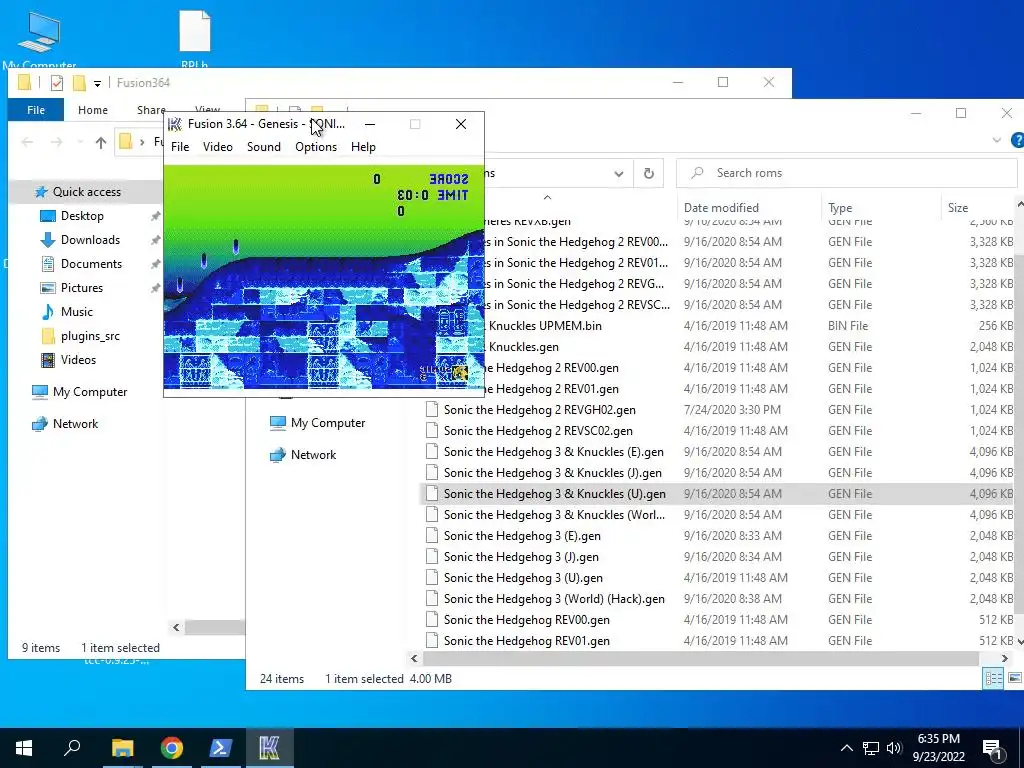Select Sonic the Hedgehog REV00.gen
1024x768 pixels.
[x=718, y=620]
